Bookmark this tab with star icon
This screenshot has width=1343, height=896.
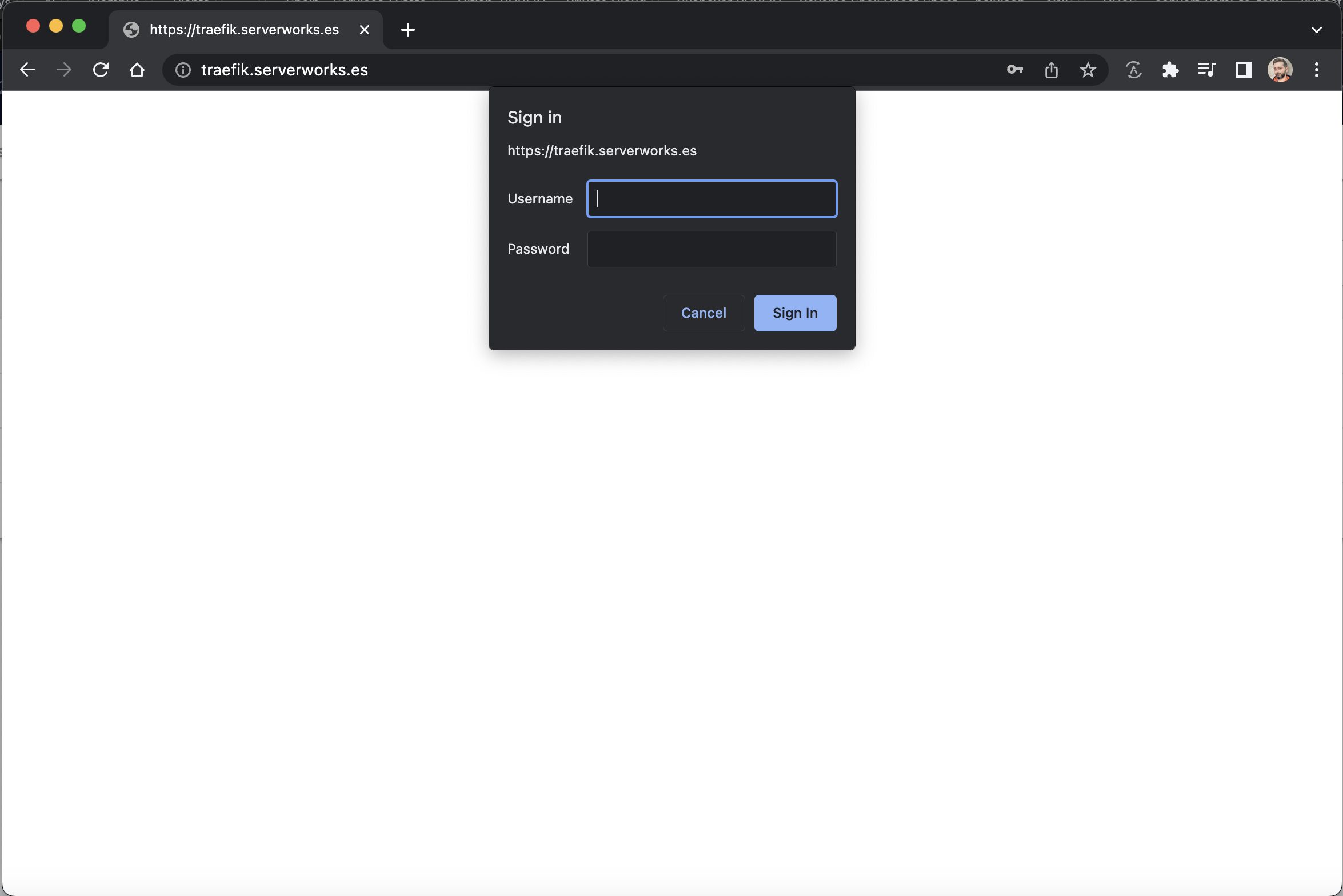1088,70
